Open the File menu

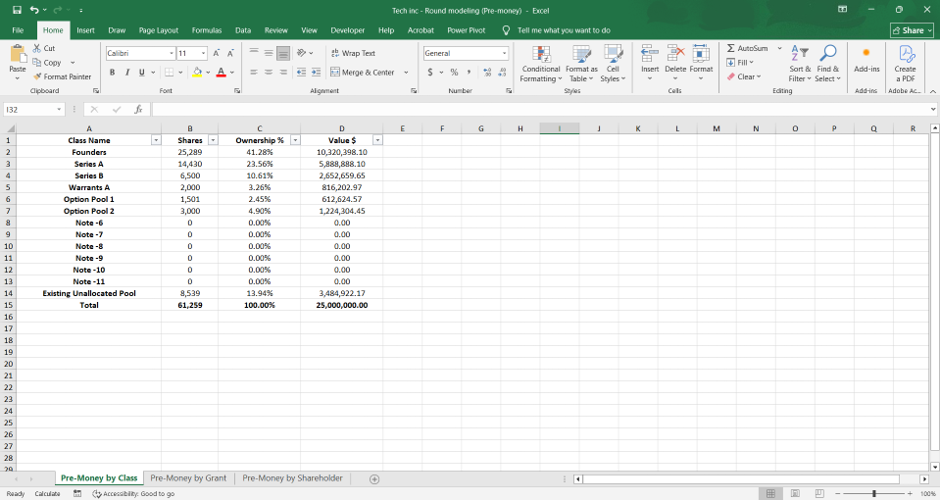point(18,30)
